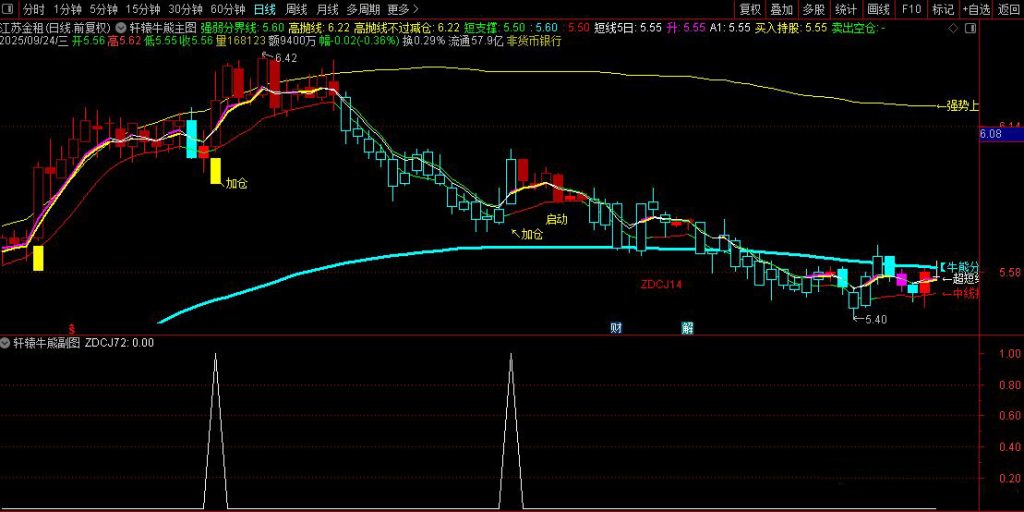
Task: Click the 财 financial marker icon
Action: pos(617,327)
